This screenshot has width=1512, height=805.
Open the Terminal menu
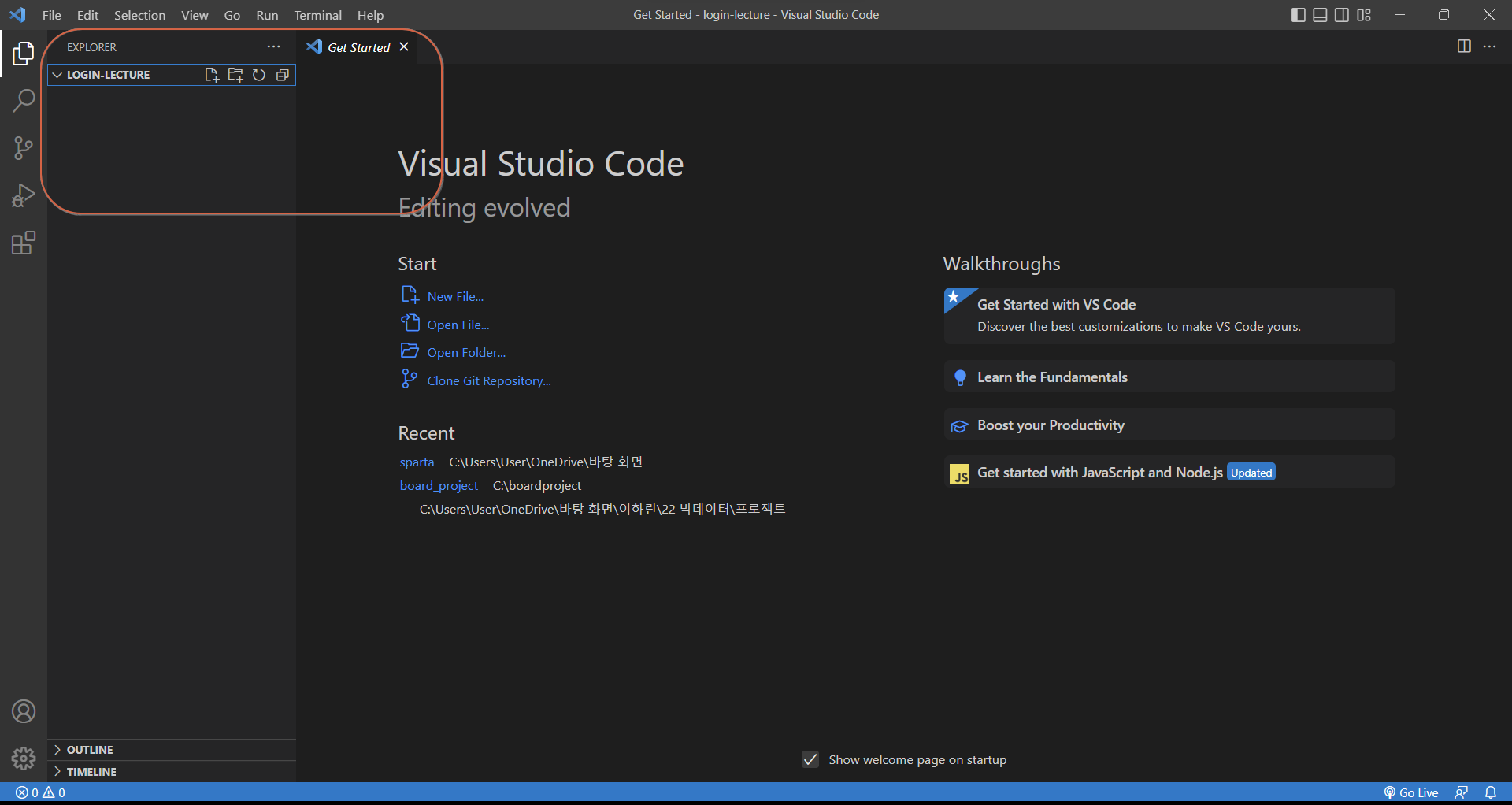tap(317, 15)
